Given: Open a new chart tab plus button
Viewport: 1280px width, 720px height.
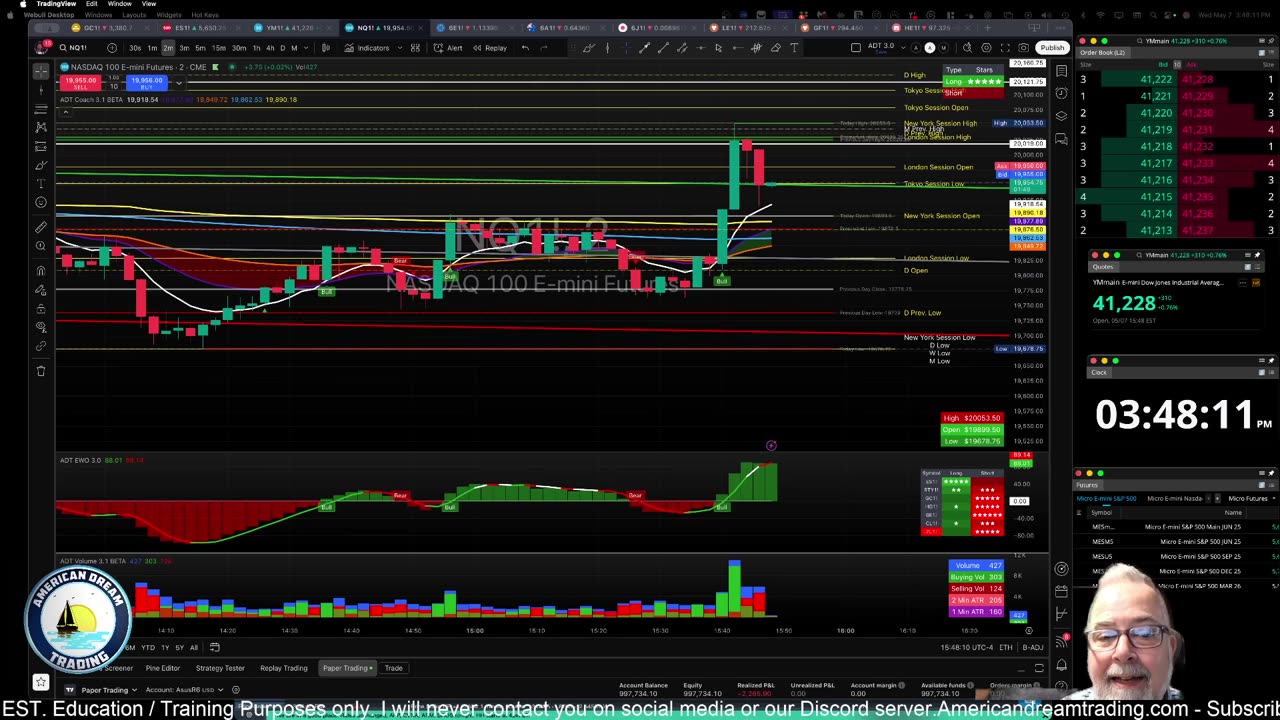Looking at the screenshot, I should [x=986, y=28].
